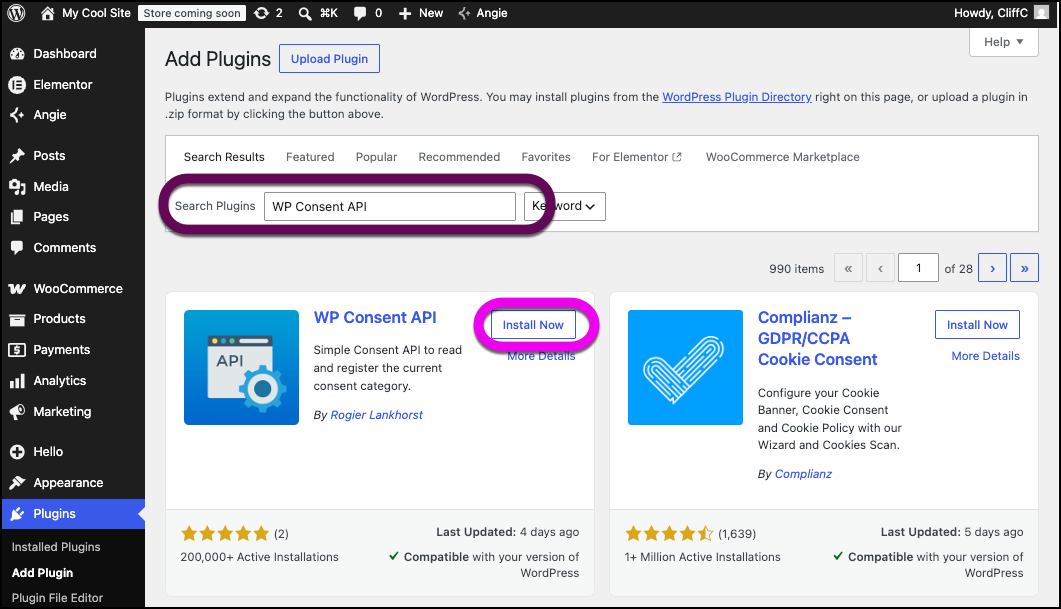This screenshot has height=609, width=1061.
Task: Open the WP Consent API title link
Action: 375,317
